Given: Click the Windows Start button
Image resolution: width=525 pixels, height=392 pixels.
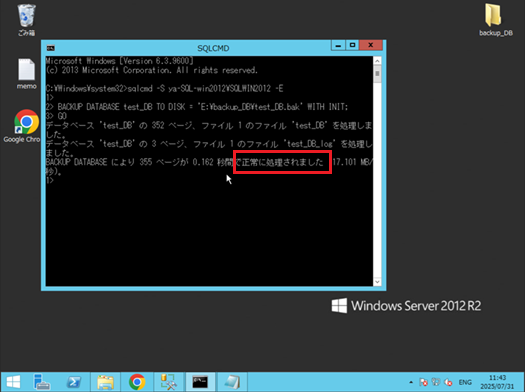Looking at the screenshot, I should coord(13,382).
